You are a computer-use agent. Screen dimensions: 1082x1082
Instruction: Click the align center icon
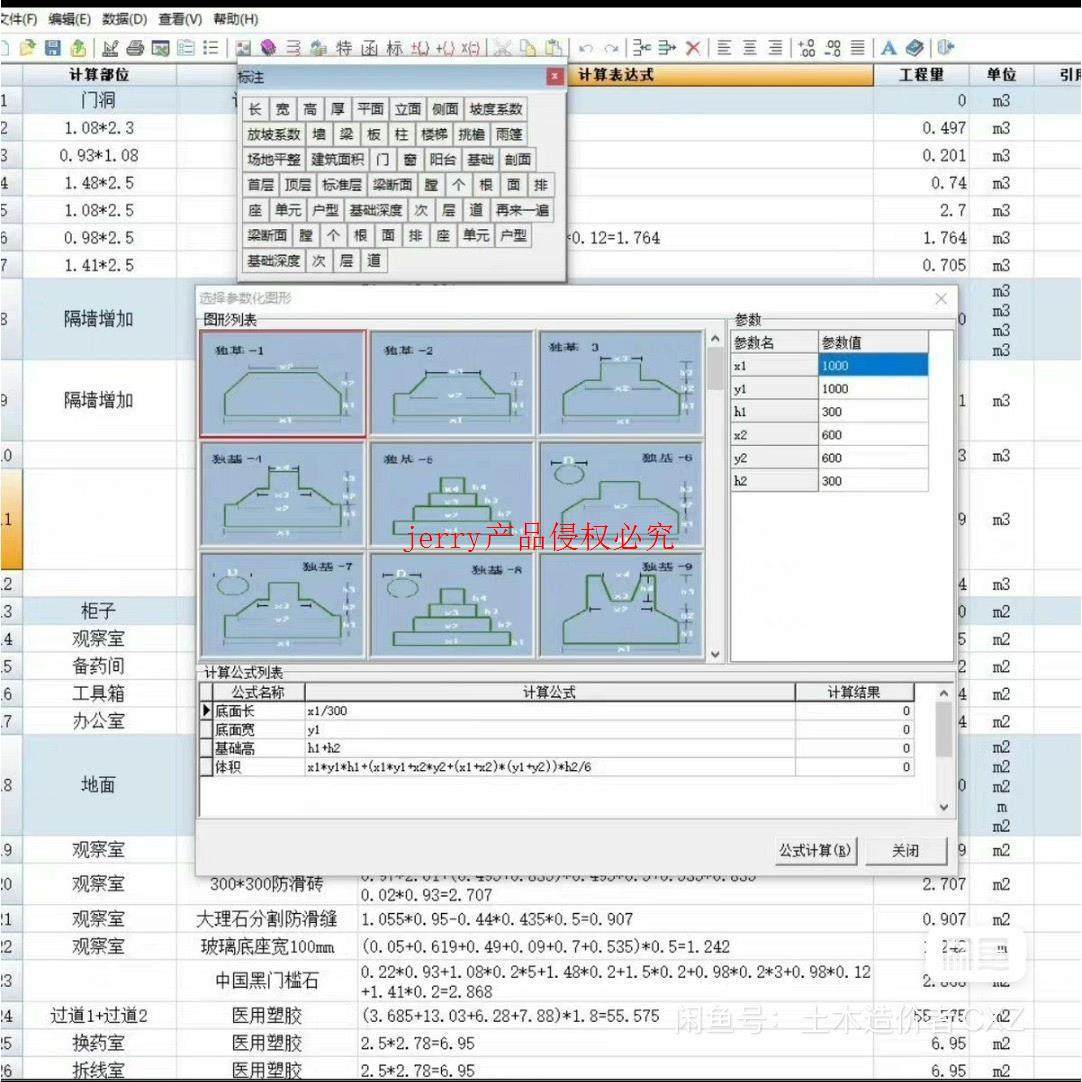[750, 48]
